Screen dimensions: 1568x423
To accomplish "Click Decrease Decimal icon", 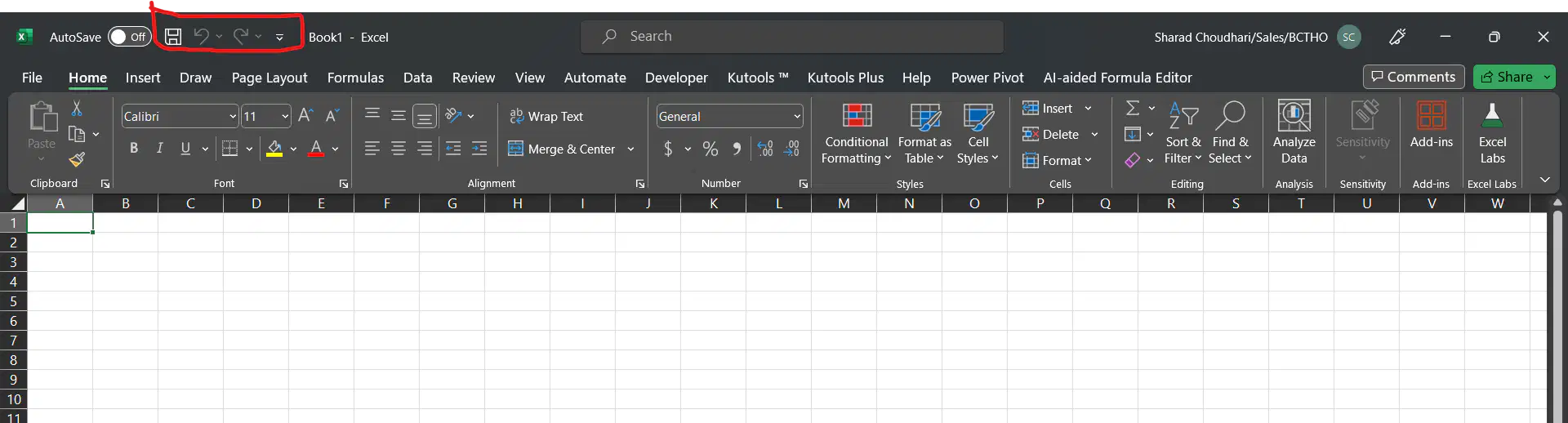I will pyautogui.click(x=791, y=149).
